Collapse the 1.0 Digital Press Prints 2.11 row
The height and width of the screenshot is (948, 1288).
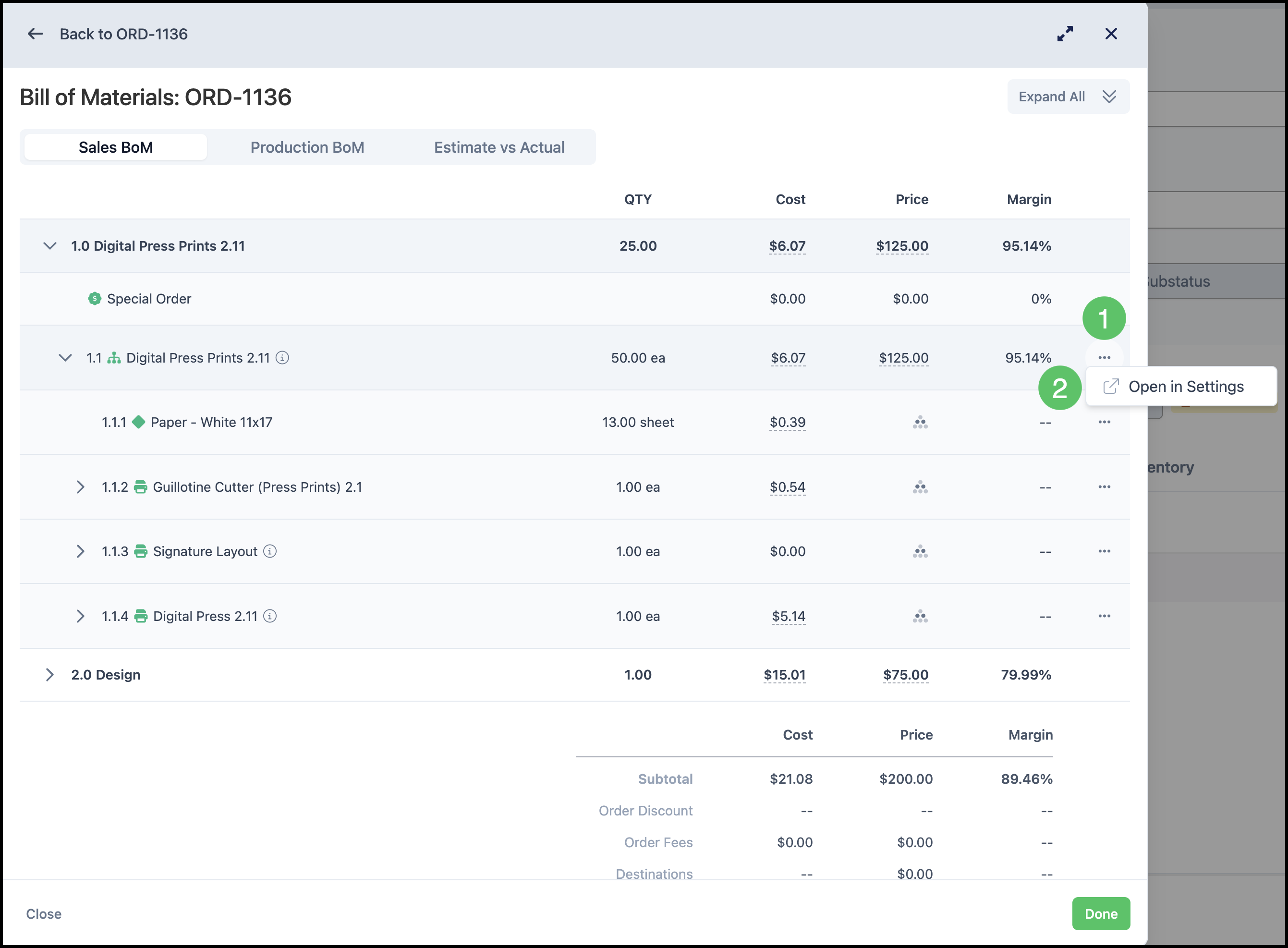pos(50,245)
